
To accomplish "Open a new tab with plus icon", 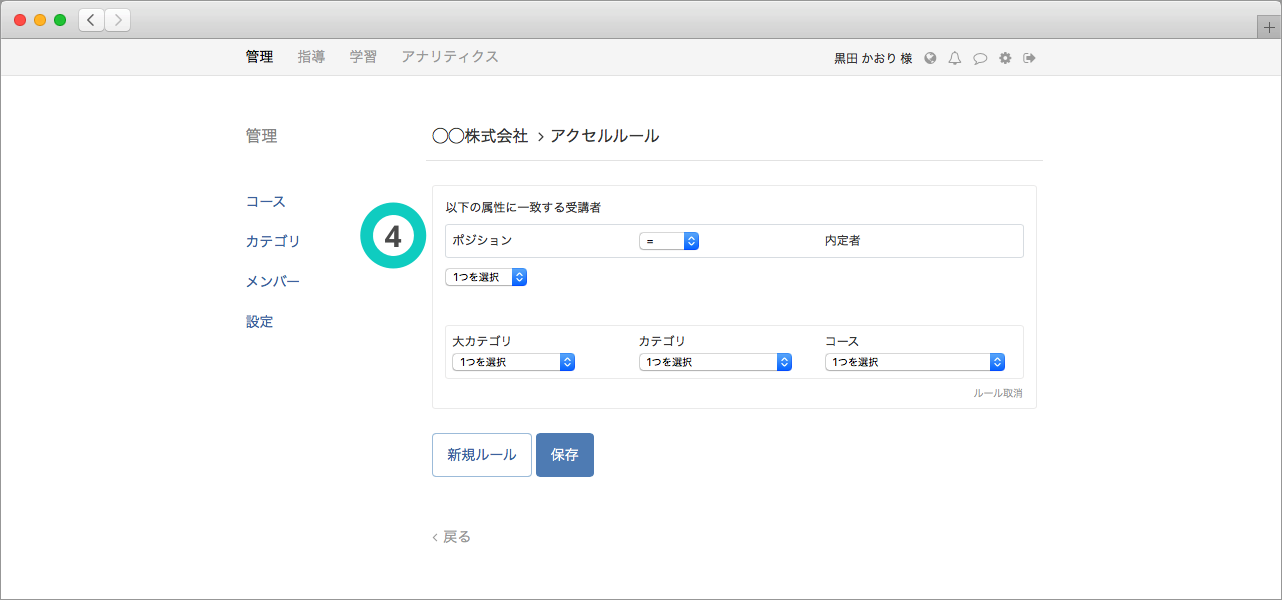I will pos(1269,28).
